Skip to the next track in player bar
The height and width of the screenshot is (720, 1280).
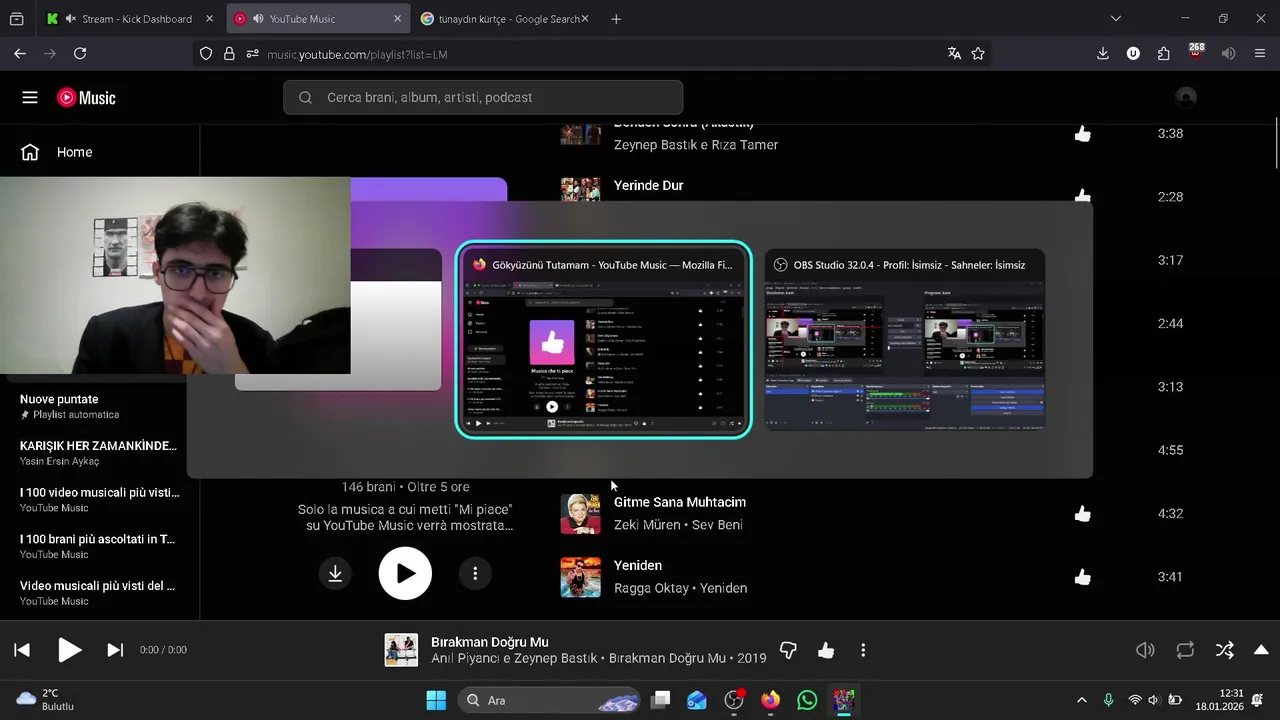tap(115, 650)
